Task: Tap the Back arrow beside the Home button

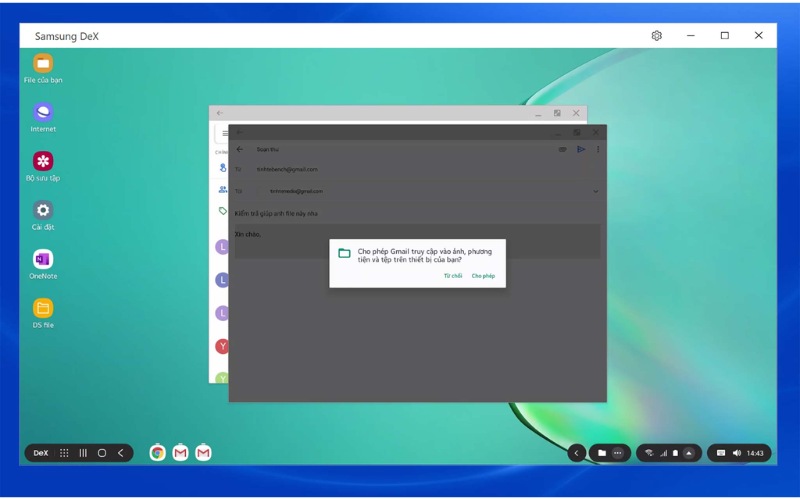Action: tap(120, 453)
